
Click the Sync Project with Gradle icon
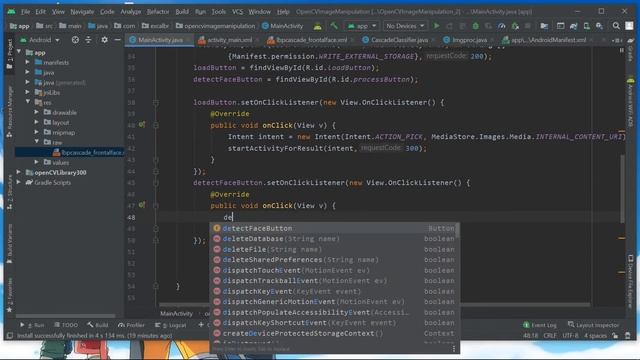(573, 26)
